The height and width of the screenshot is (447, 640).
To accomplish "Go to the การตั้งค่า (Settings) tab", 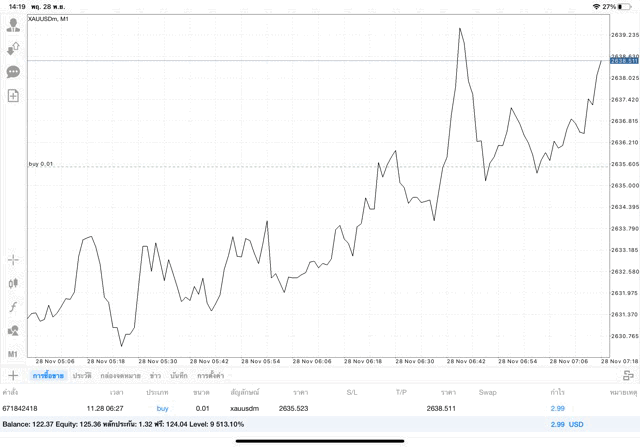I will point(212,375).
